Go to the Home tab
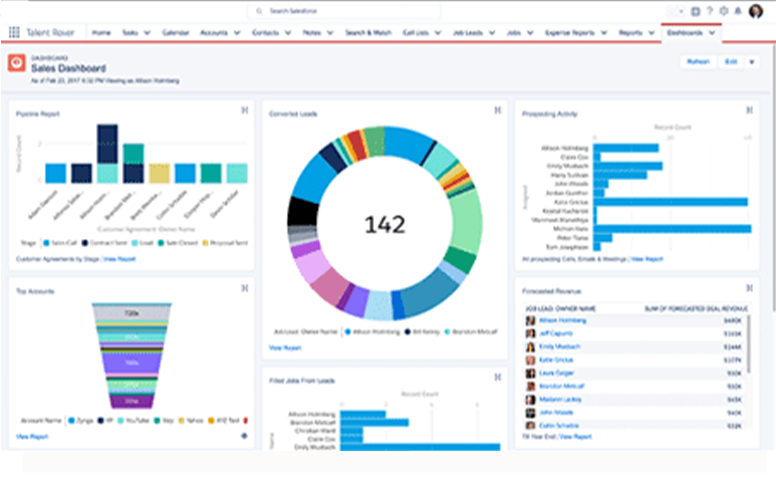This screenshot has height=494, width=776. (x=101, y=33)
